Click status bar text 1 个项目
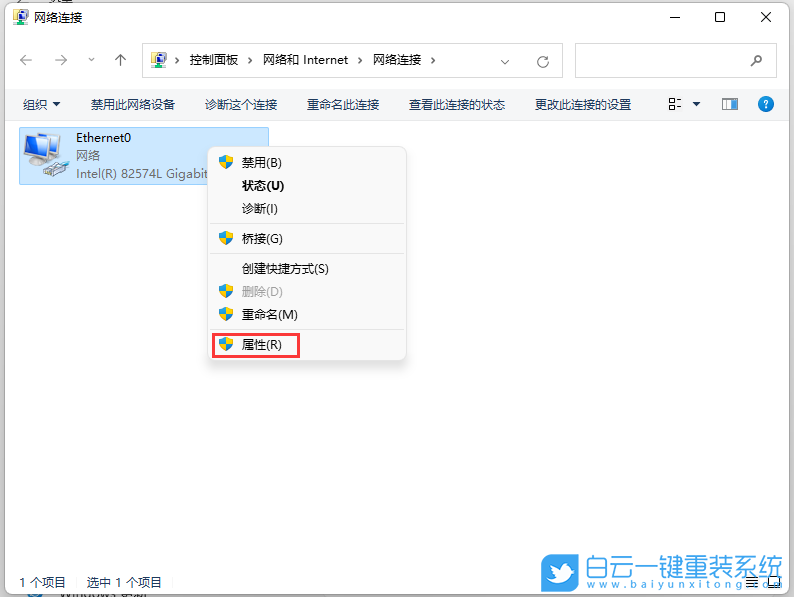This screenshot has height=597, width=794. pos(43,582)
